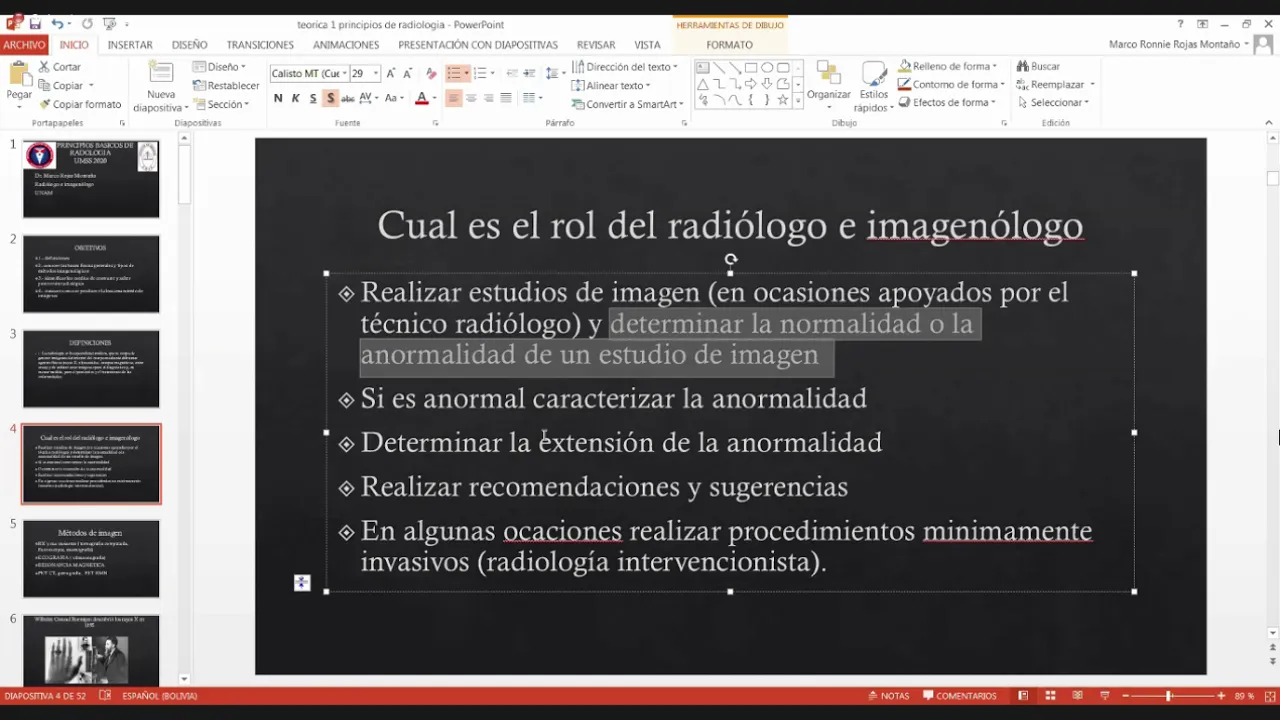Activate the Copiar formato painter
Image resolution: width=1280 pixels, height=720 pixels.
[x=80, y=104]
